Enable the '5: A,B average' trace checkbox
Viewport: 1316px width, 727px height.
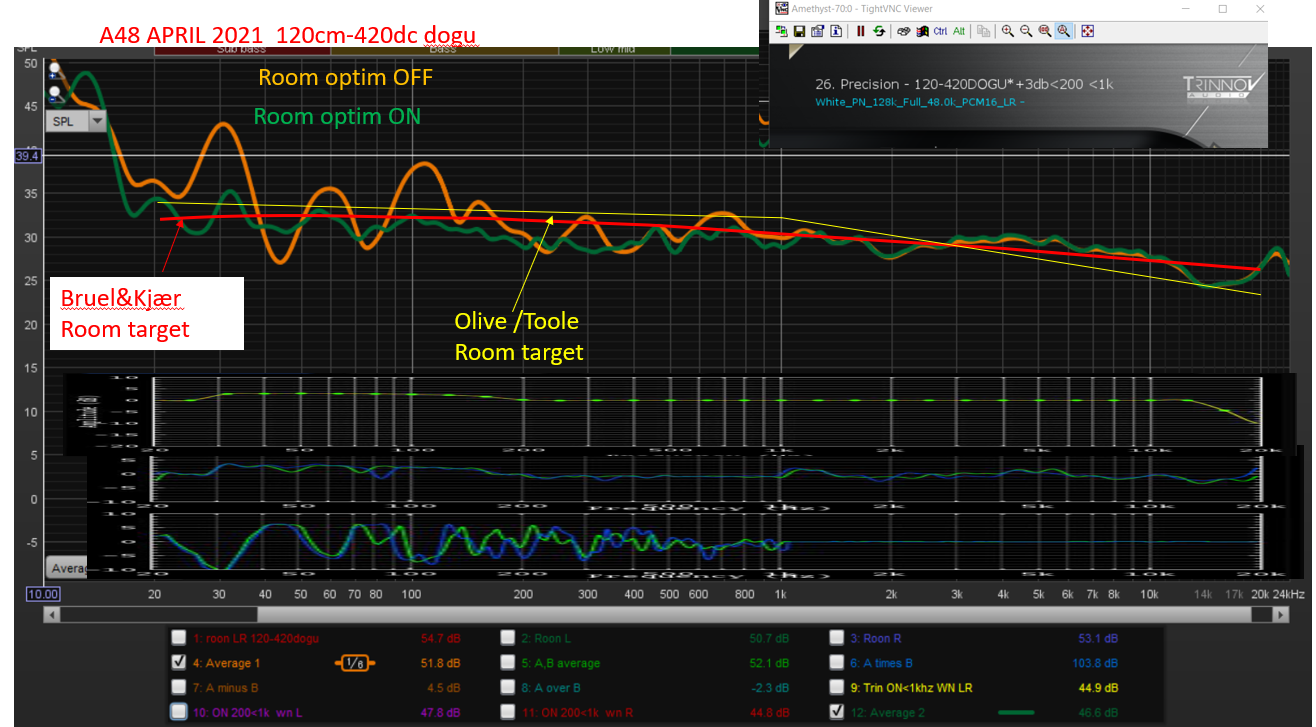(508, 663)
